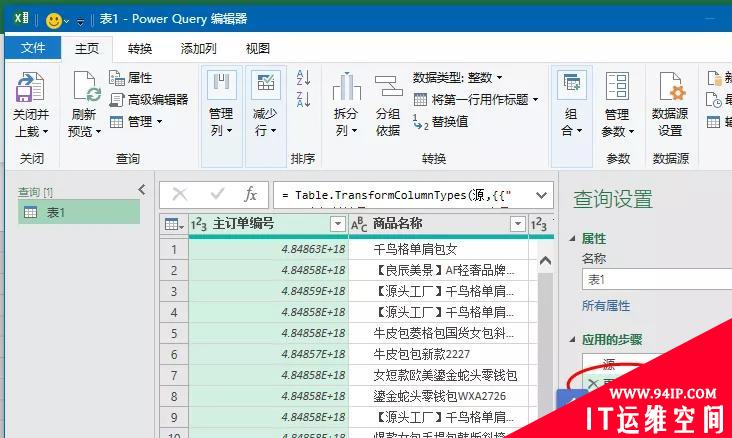732x438 pixels.
Task: Click the fx function icon in the formula bar
Action: click(250, 194)
